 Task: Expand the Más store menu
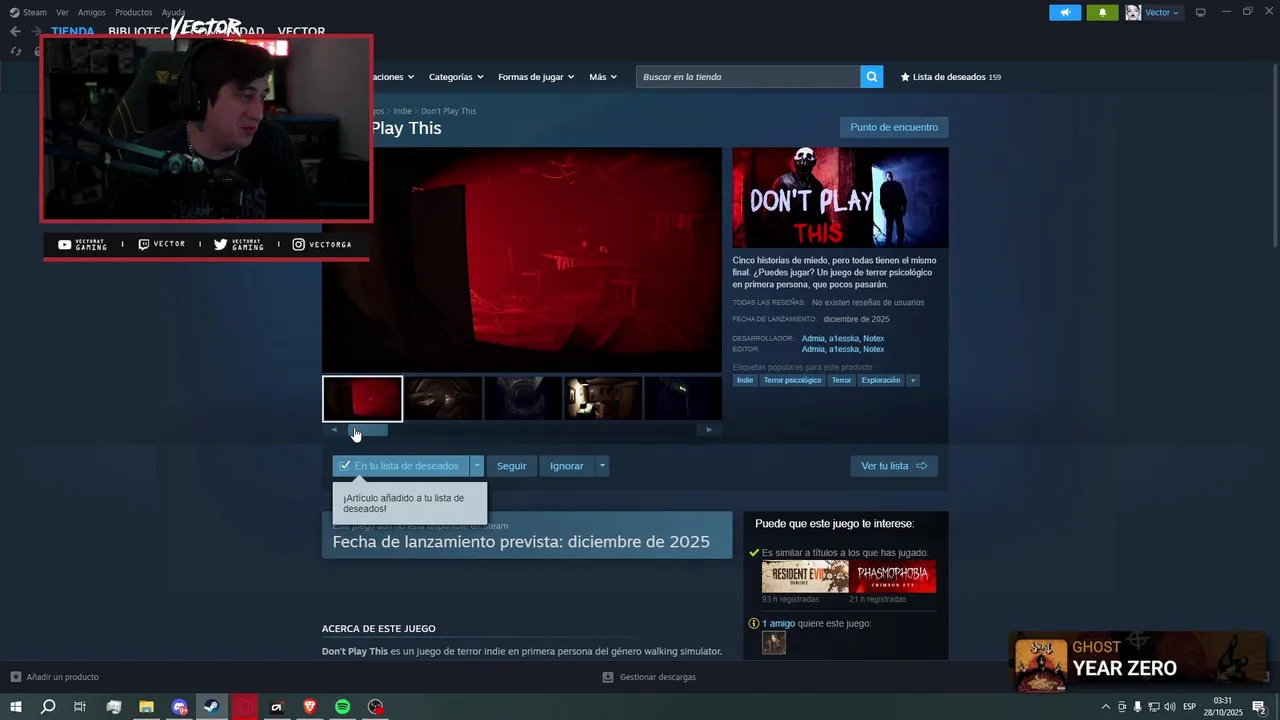click(x=603, y=77)
